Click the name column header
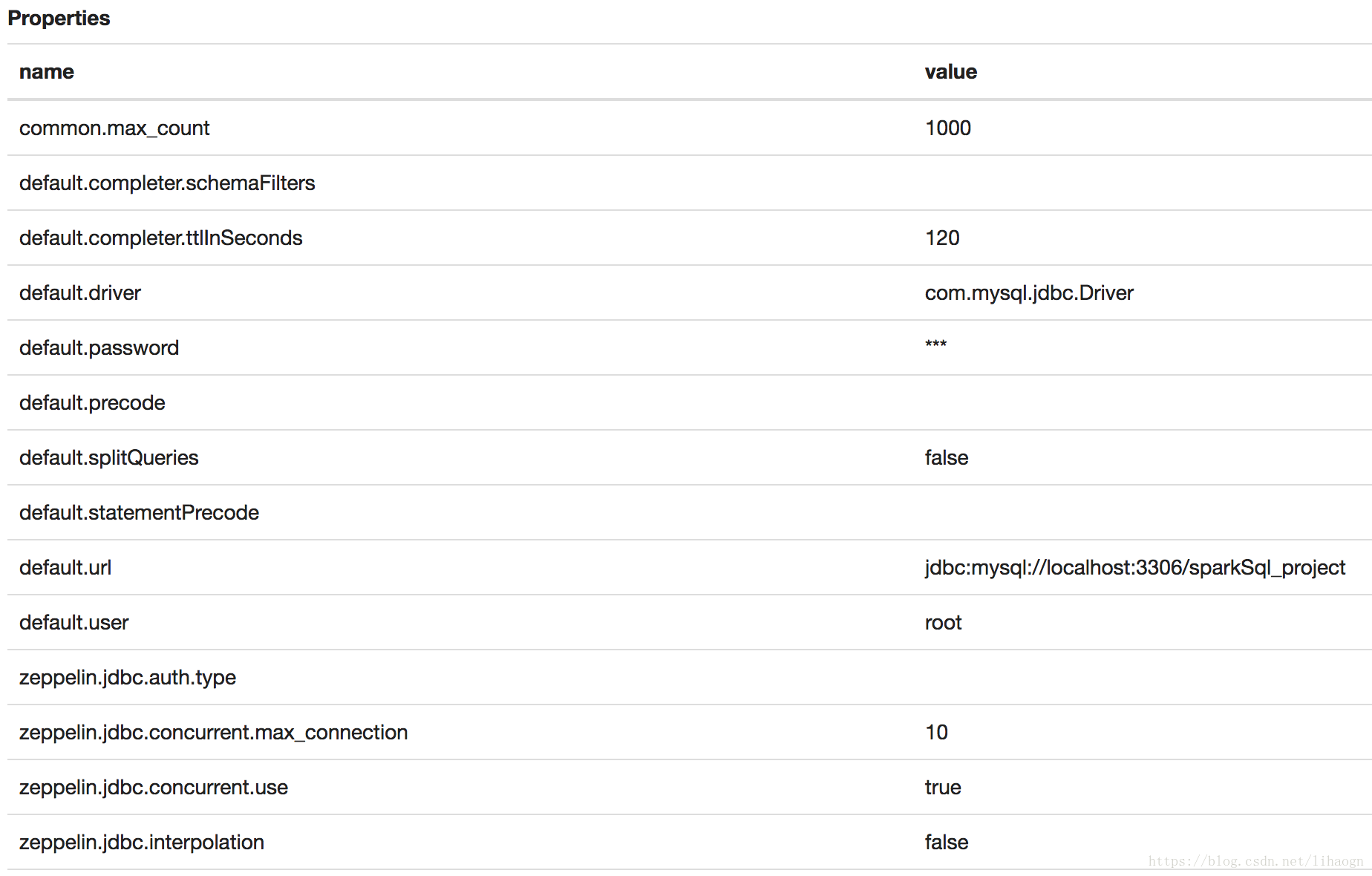This screenshot has height=876, width=1372. 47,72
